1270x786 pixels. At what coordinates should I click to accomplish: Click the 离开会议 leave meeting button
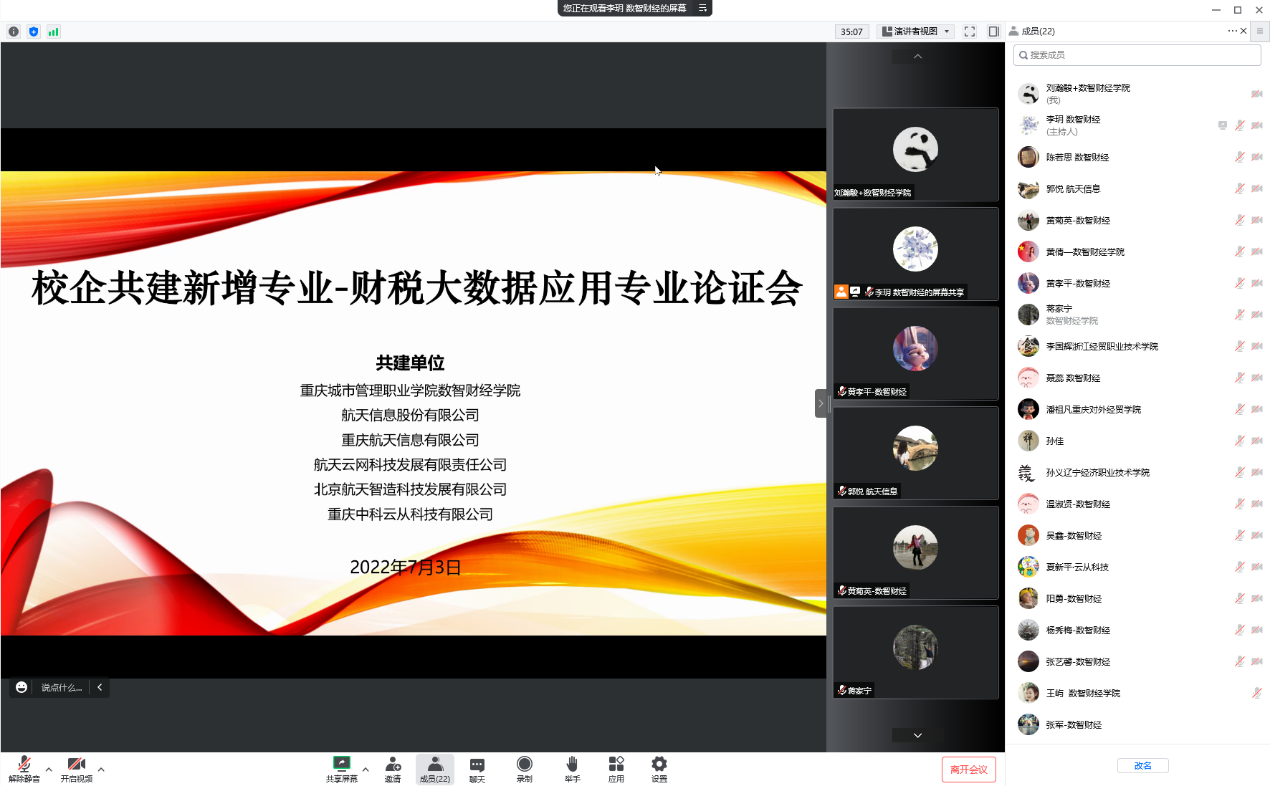(x=968, y=769)
